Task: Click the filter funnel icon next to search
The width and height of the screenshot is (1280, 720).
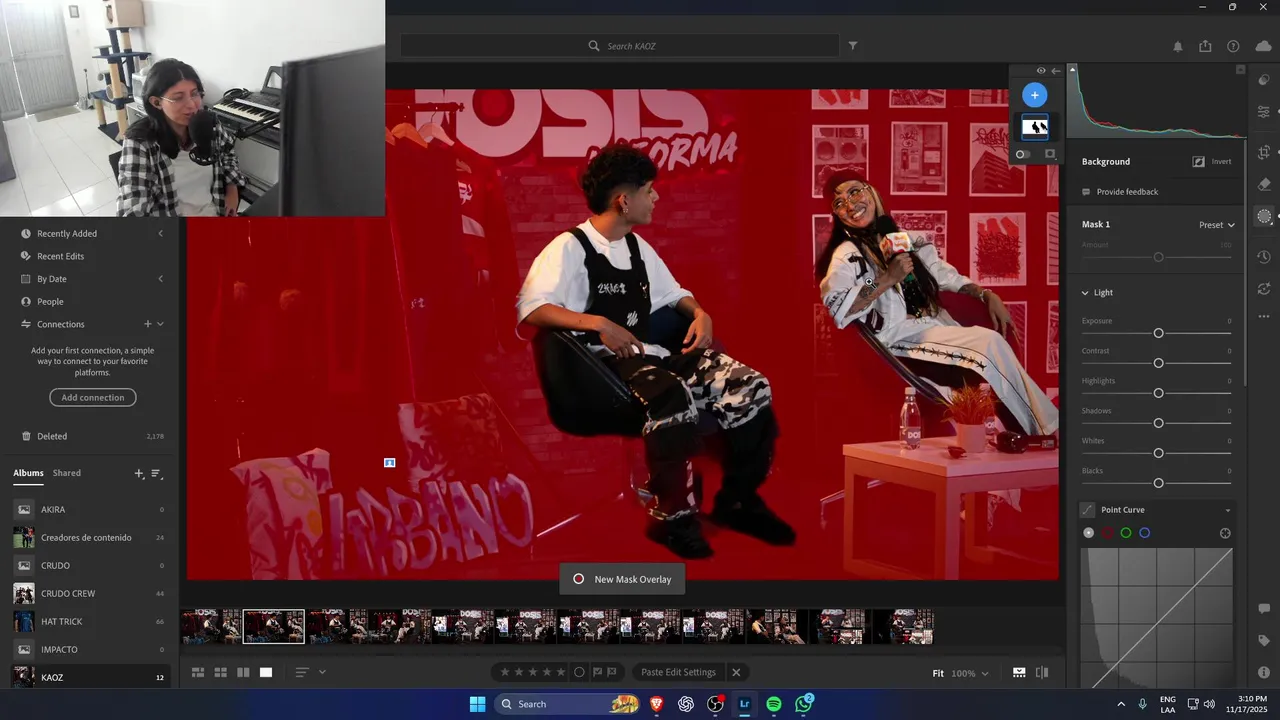Action: 853,45
